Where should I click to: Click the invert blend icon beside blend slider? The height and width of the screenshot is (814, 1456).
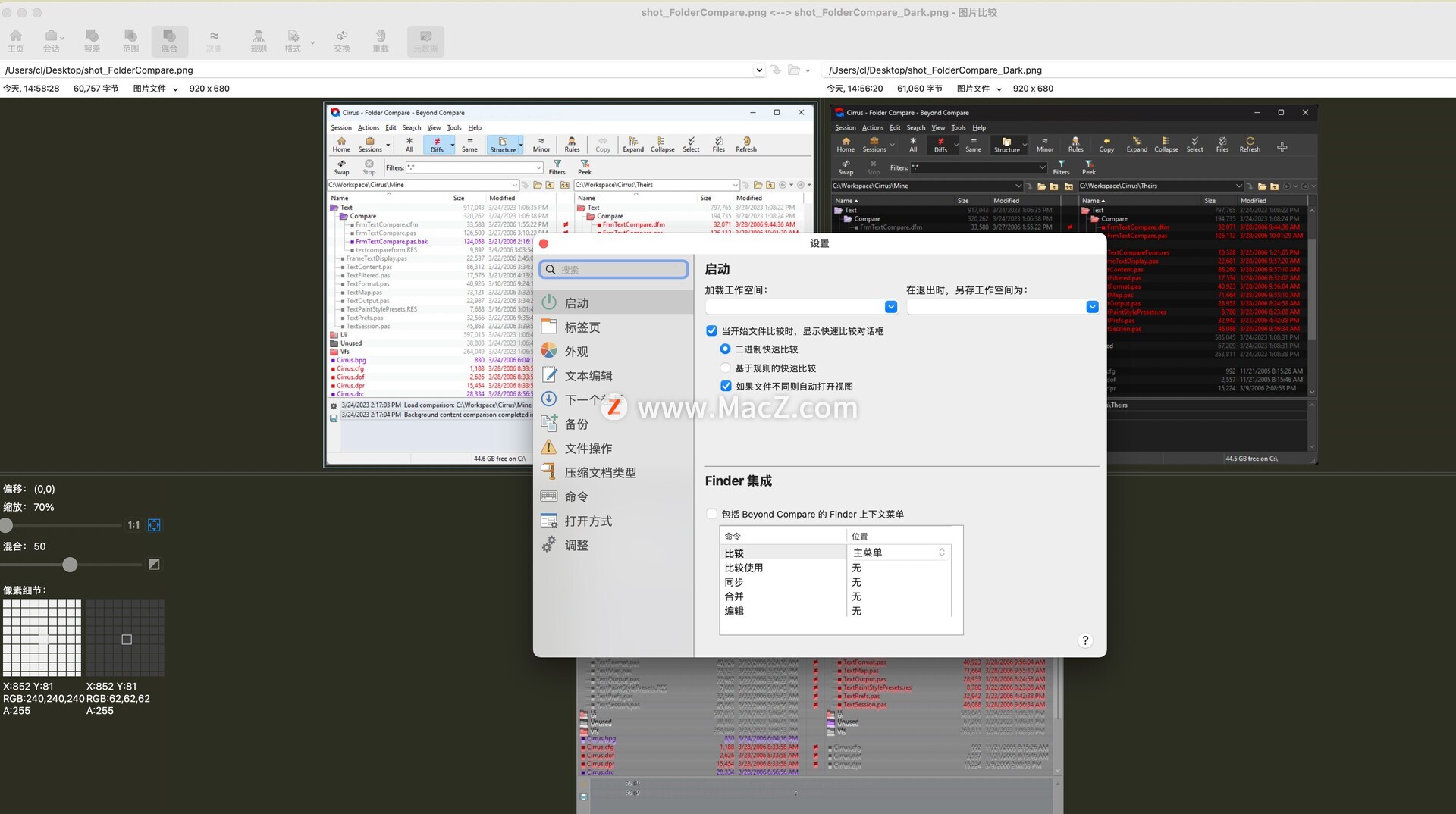point(154,565)
